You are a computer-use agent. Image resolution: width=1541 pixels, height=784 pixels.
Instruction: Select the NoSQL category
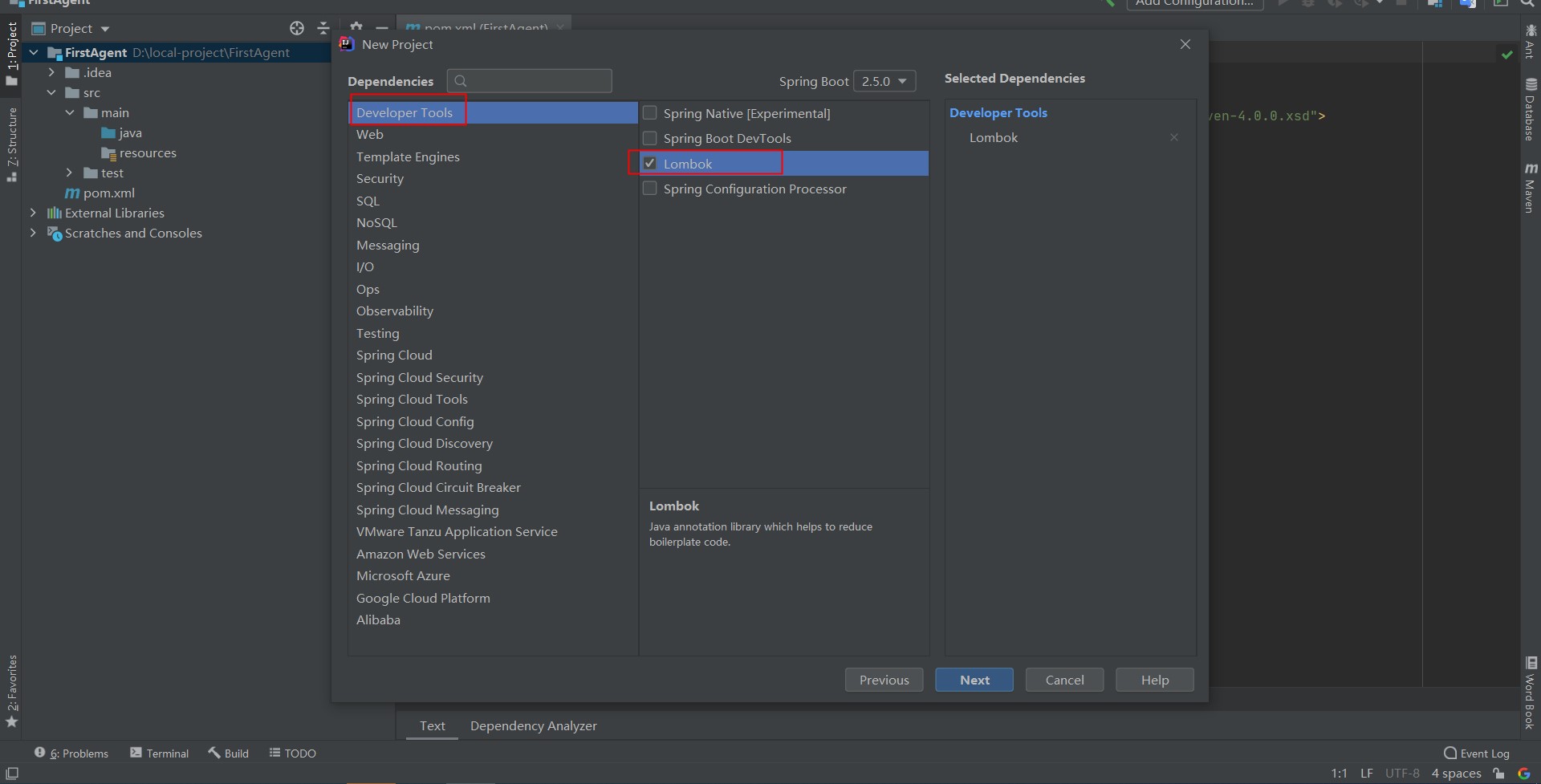click(494, 223)
